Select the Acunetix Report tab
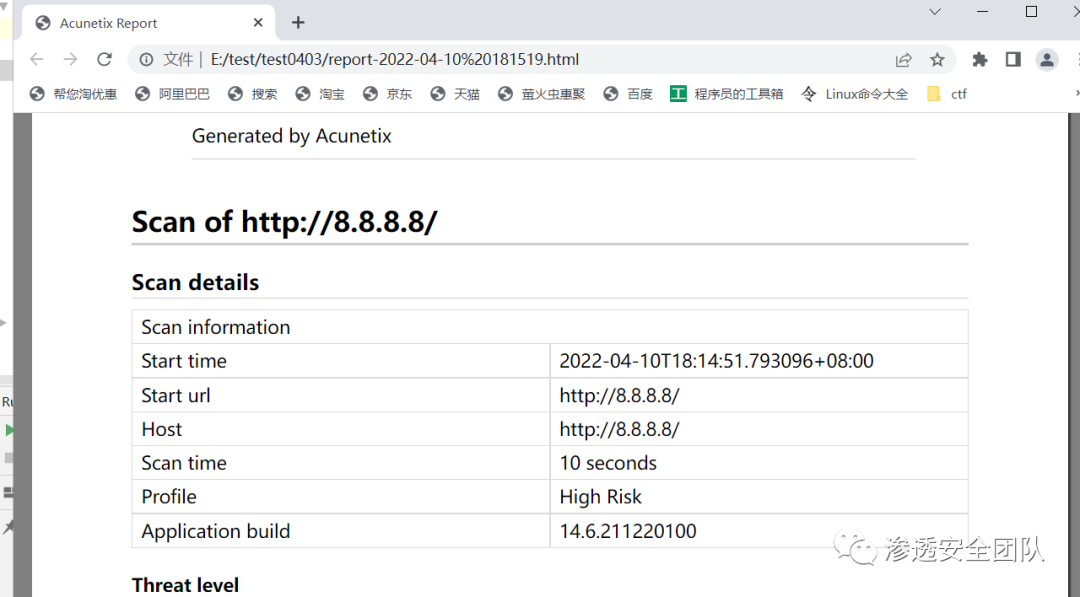This screenshot has width=1080, height=597. pyautogui.click(x=149, y=23)
